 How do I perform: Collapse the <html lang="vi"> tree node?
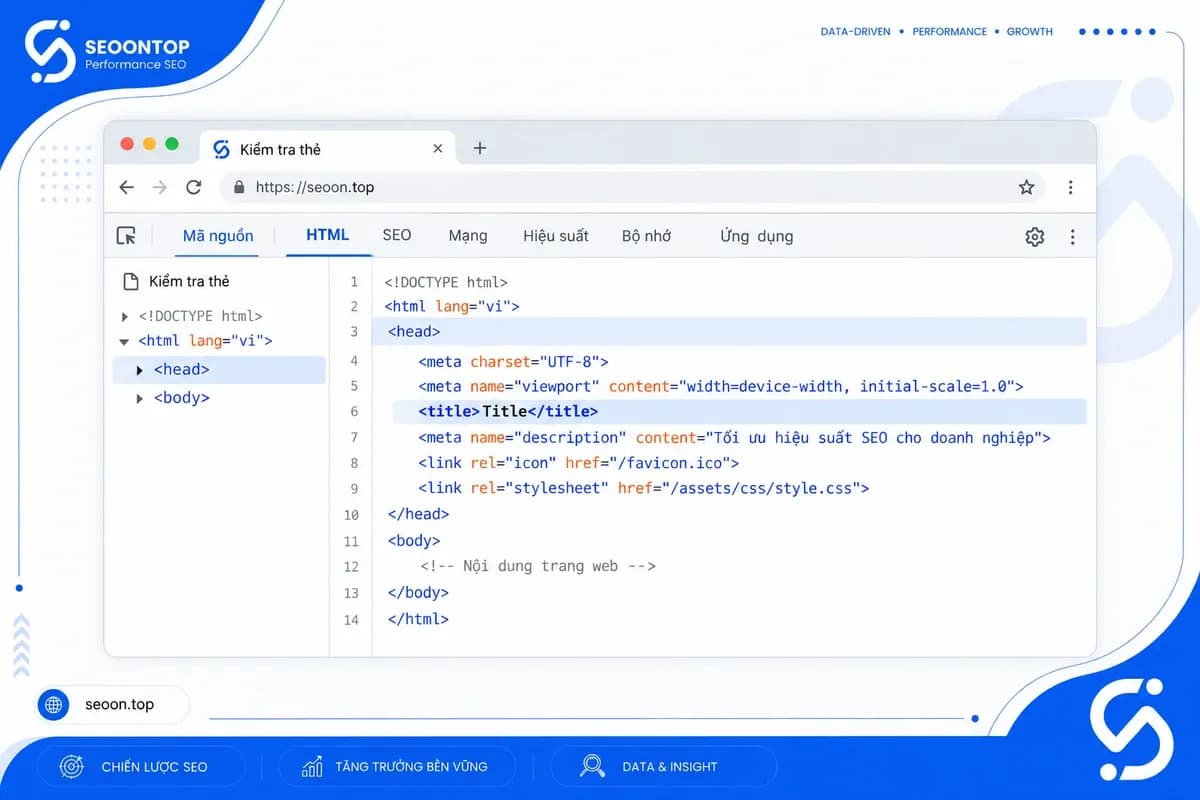point(124,341)
